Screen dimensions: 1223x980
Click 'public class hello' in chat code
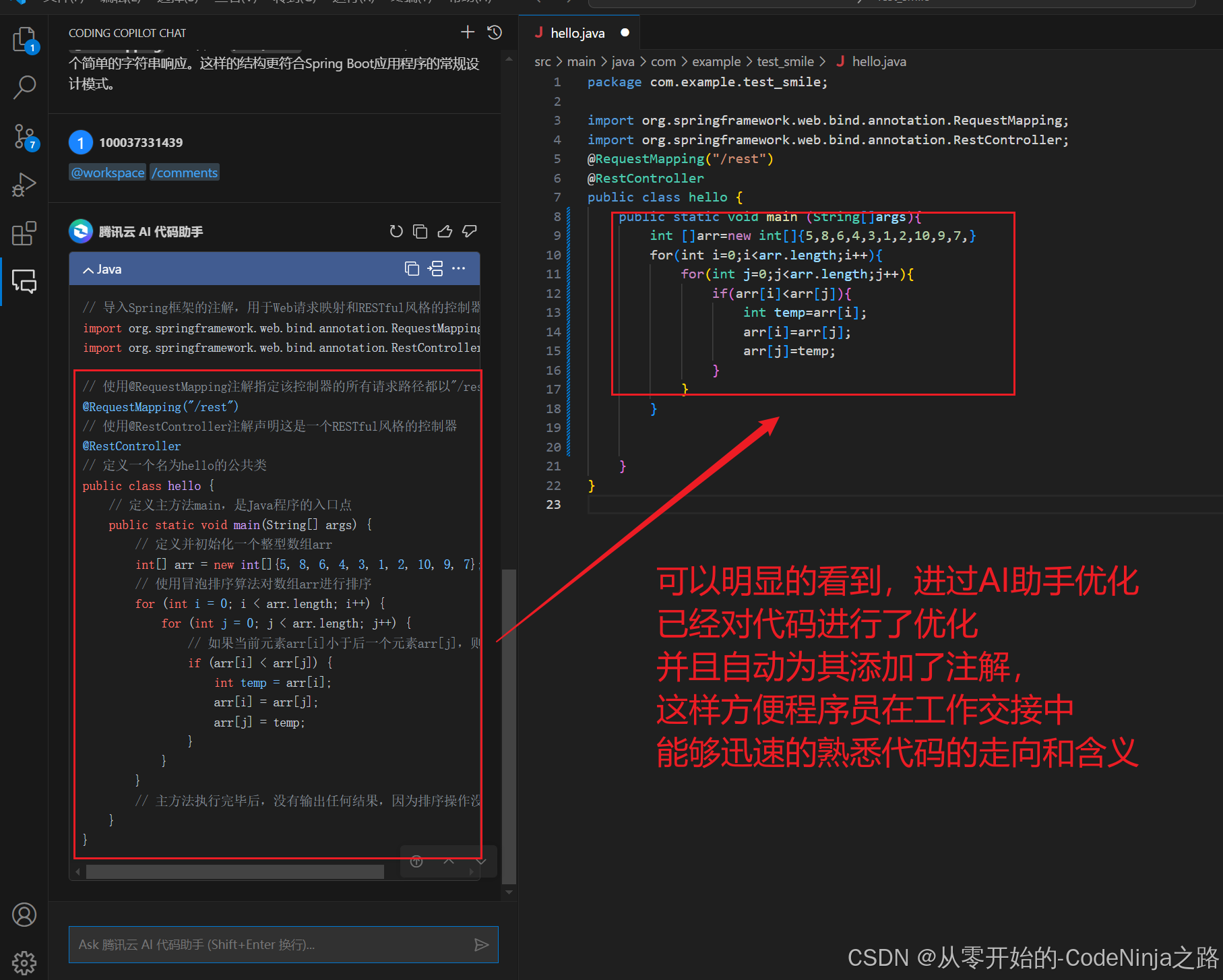click(142, 485)
